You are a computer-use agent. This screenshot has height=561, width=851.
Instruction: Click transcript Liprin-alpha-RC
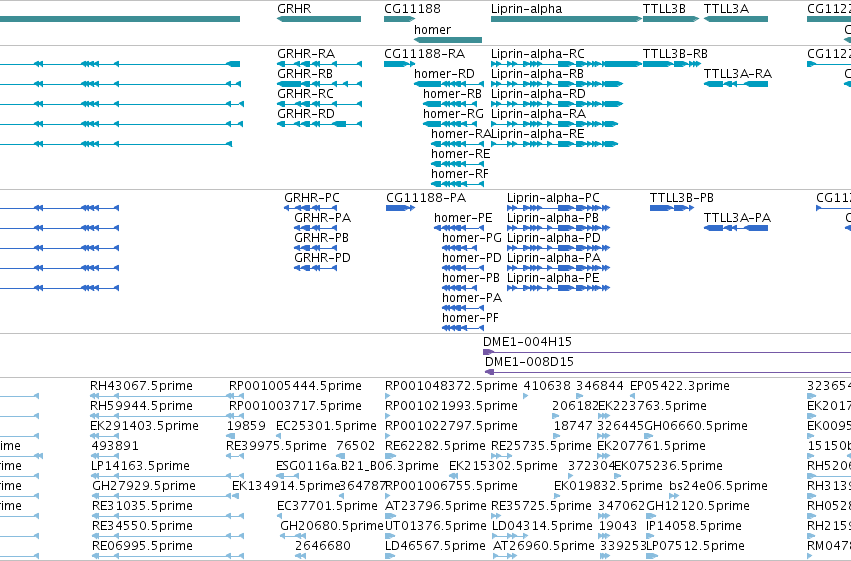(x=538, y=54)
